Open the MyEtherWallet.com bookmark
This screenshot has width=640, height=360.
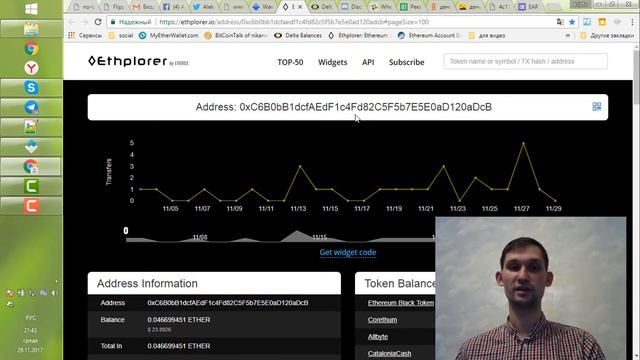(x=169, y=36)
